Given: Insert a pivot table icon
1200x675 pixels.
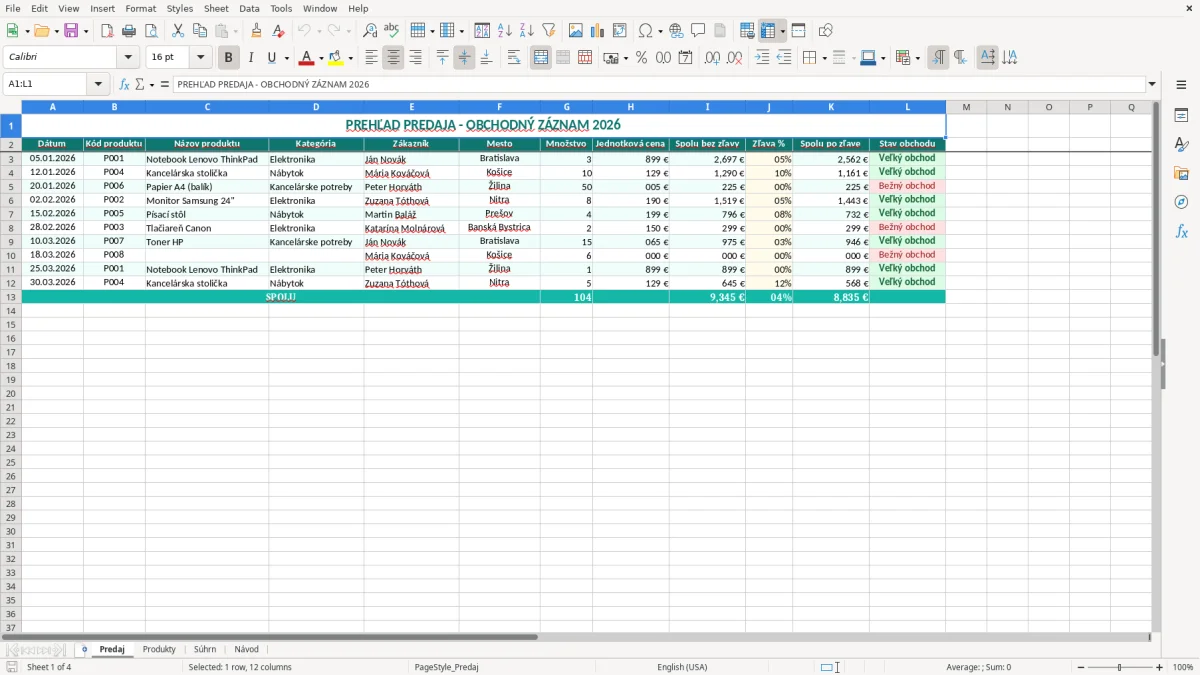Looking at the screenshot, I should [x=620, y=31].
